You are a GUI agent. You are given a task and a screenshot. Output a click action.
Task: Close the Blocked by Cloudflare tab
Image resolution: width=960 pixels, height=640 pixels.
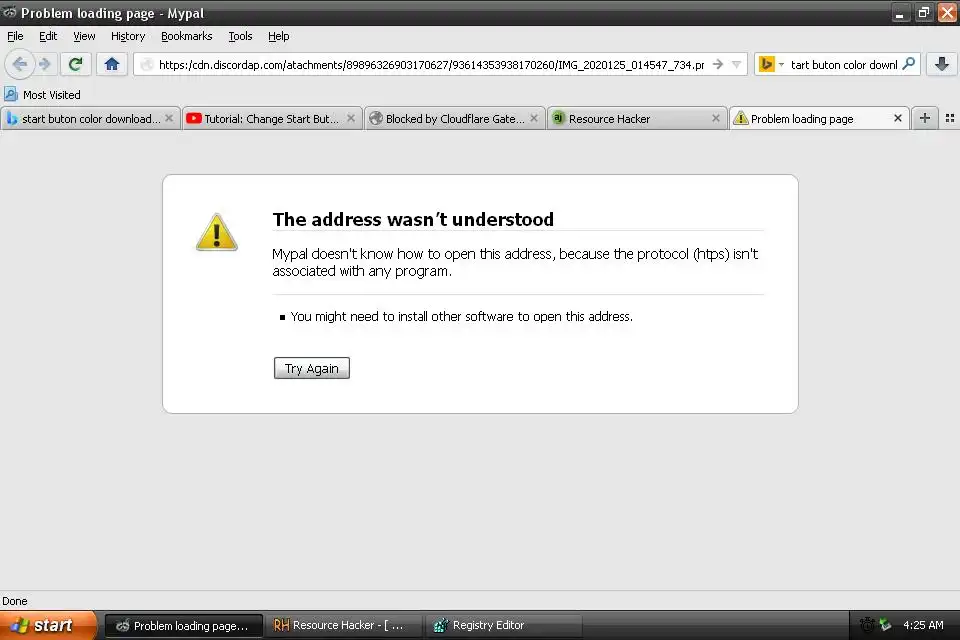click(x=534, y=118)
